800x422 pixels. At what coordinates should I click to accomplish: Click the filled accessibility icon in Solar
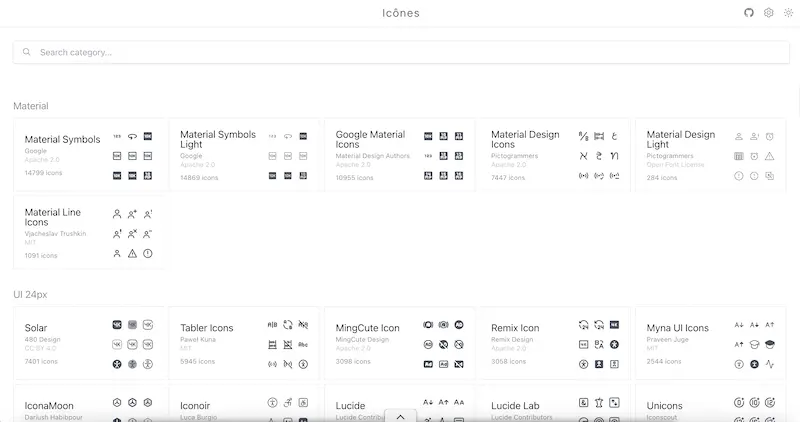pos(117,364)
